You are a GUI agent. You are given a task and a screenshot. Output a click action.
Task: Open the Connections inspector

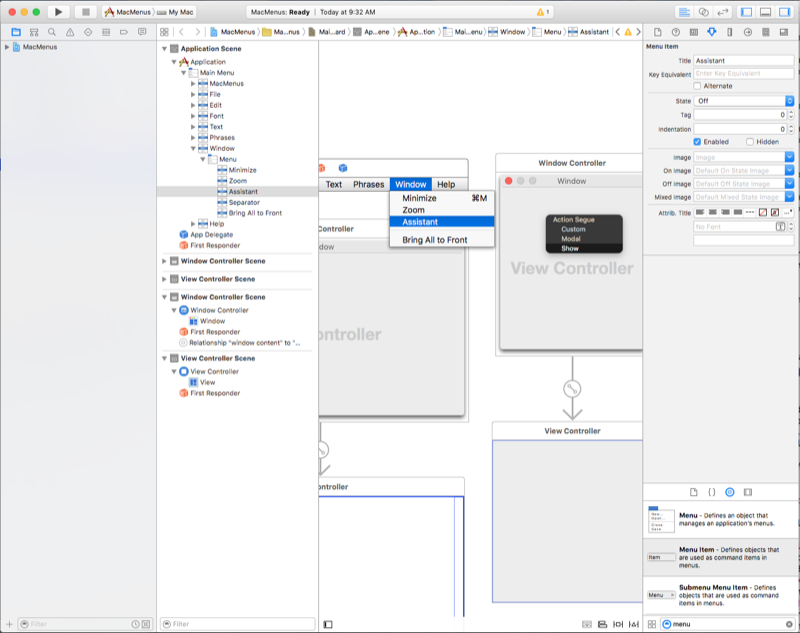point(748,33)
